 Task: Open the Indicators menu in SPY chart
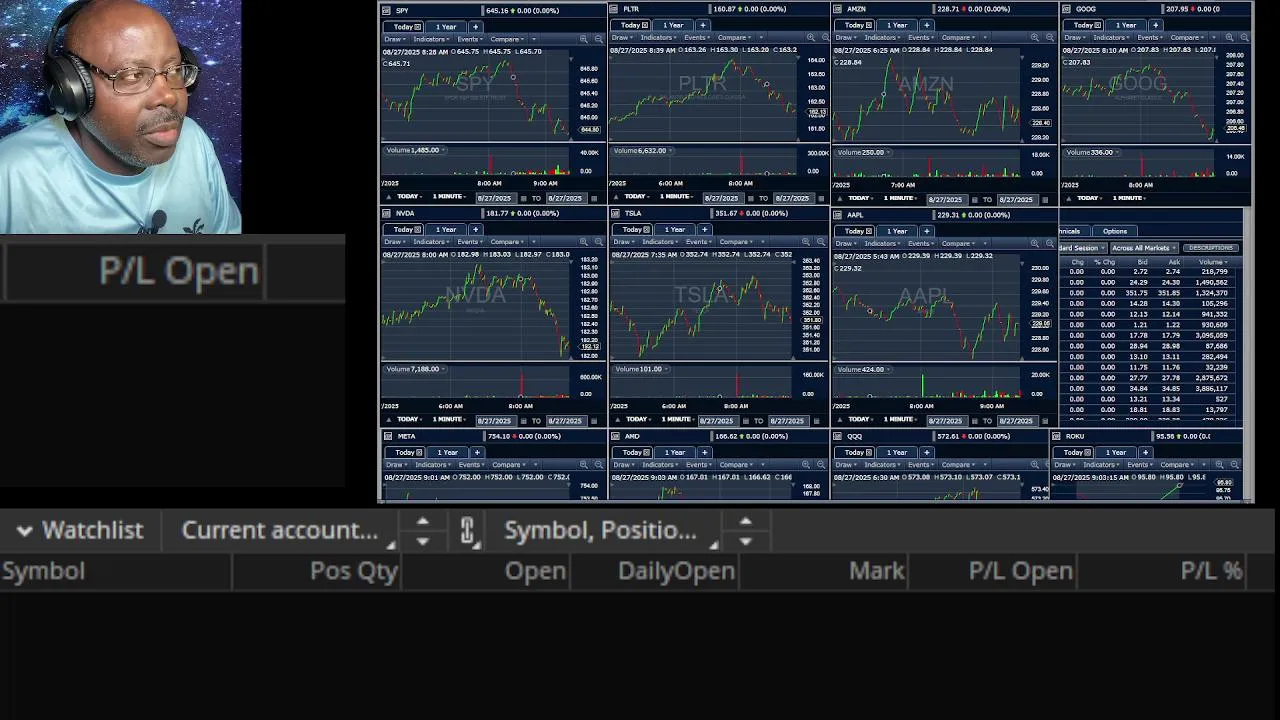pos(431,39)
